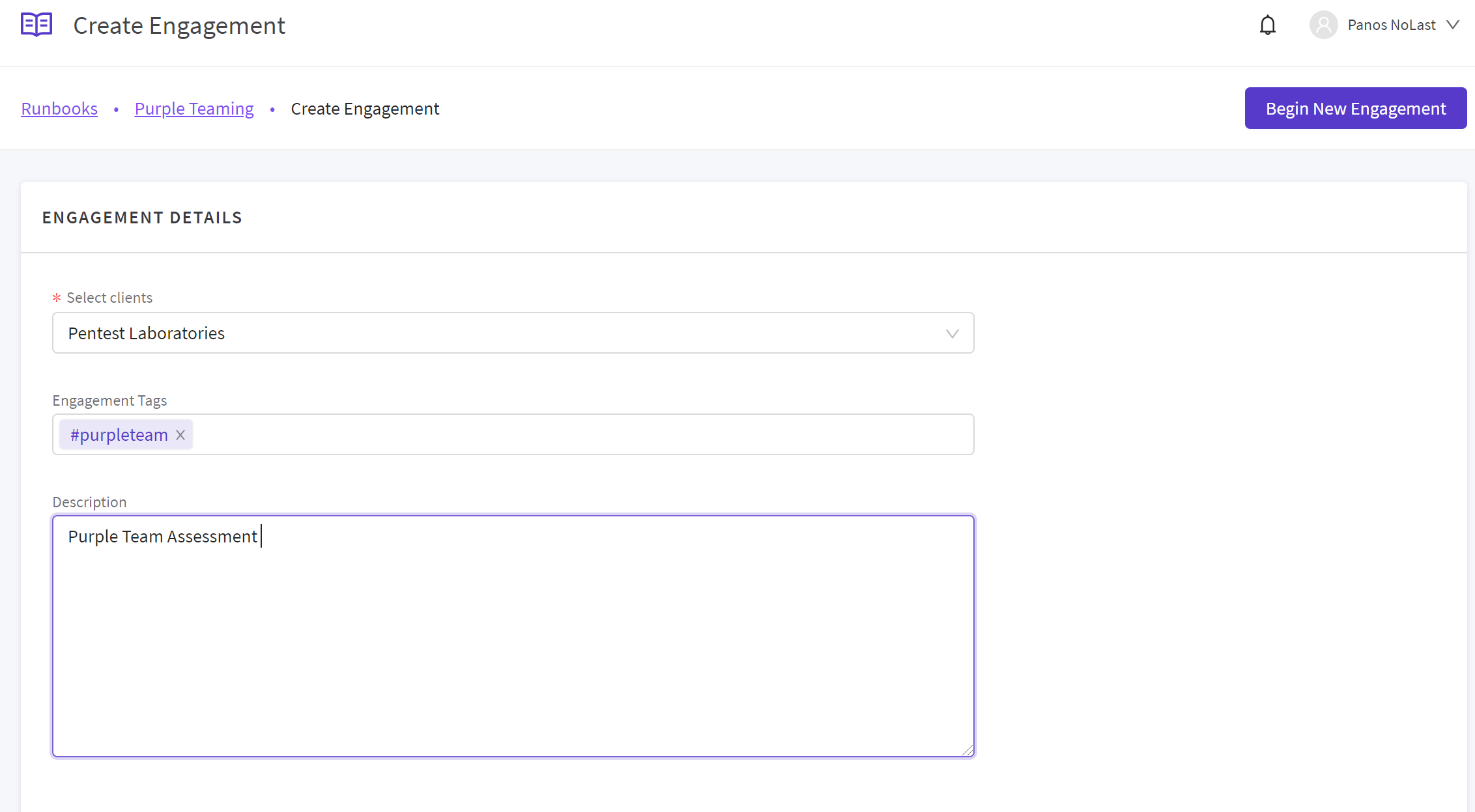Open notifications bell

click(x=1267, y=25)
